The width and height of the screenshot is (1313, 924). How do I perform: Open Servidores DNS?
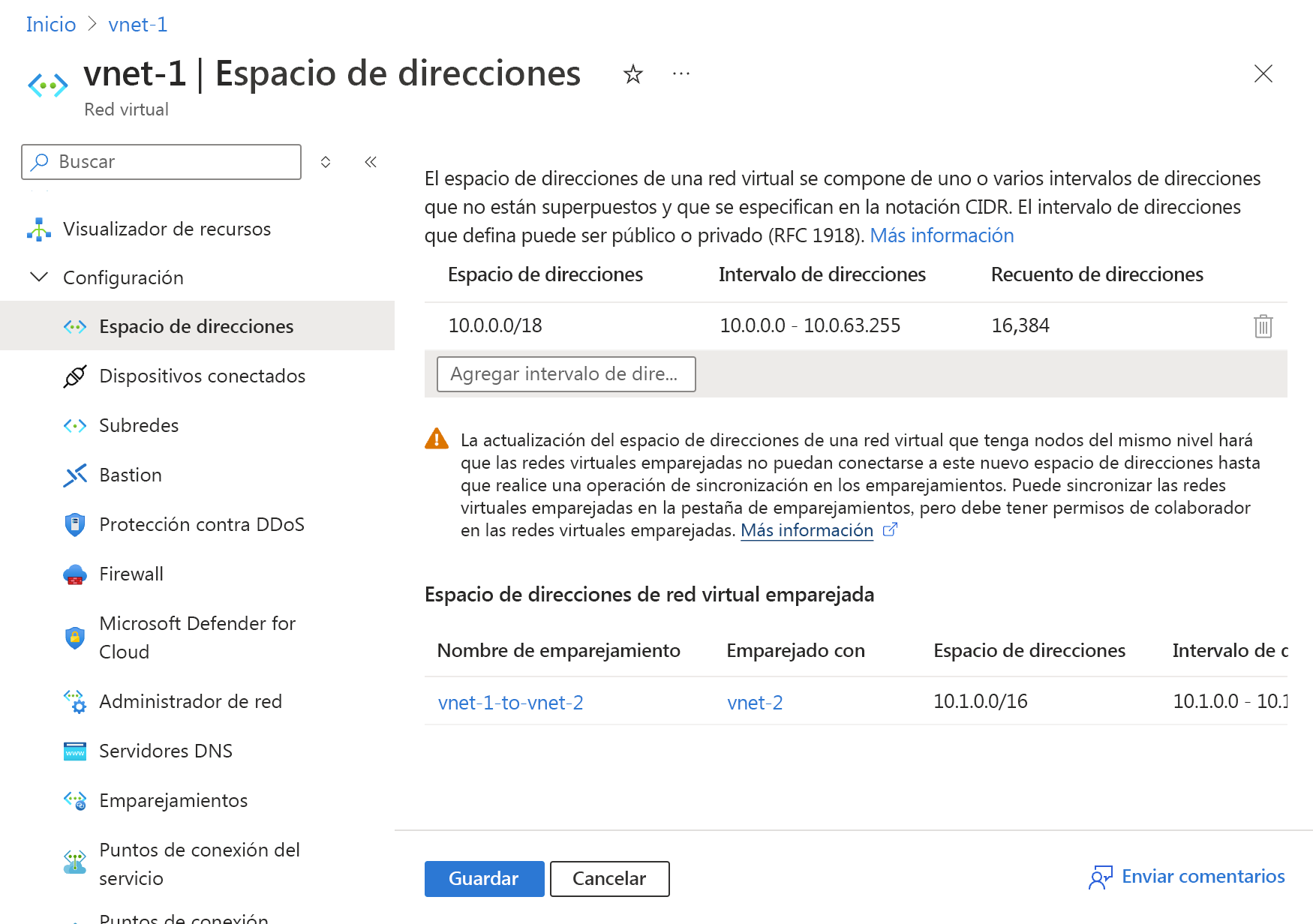(165, 751)
